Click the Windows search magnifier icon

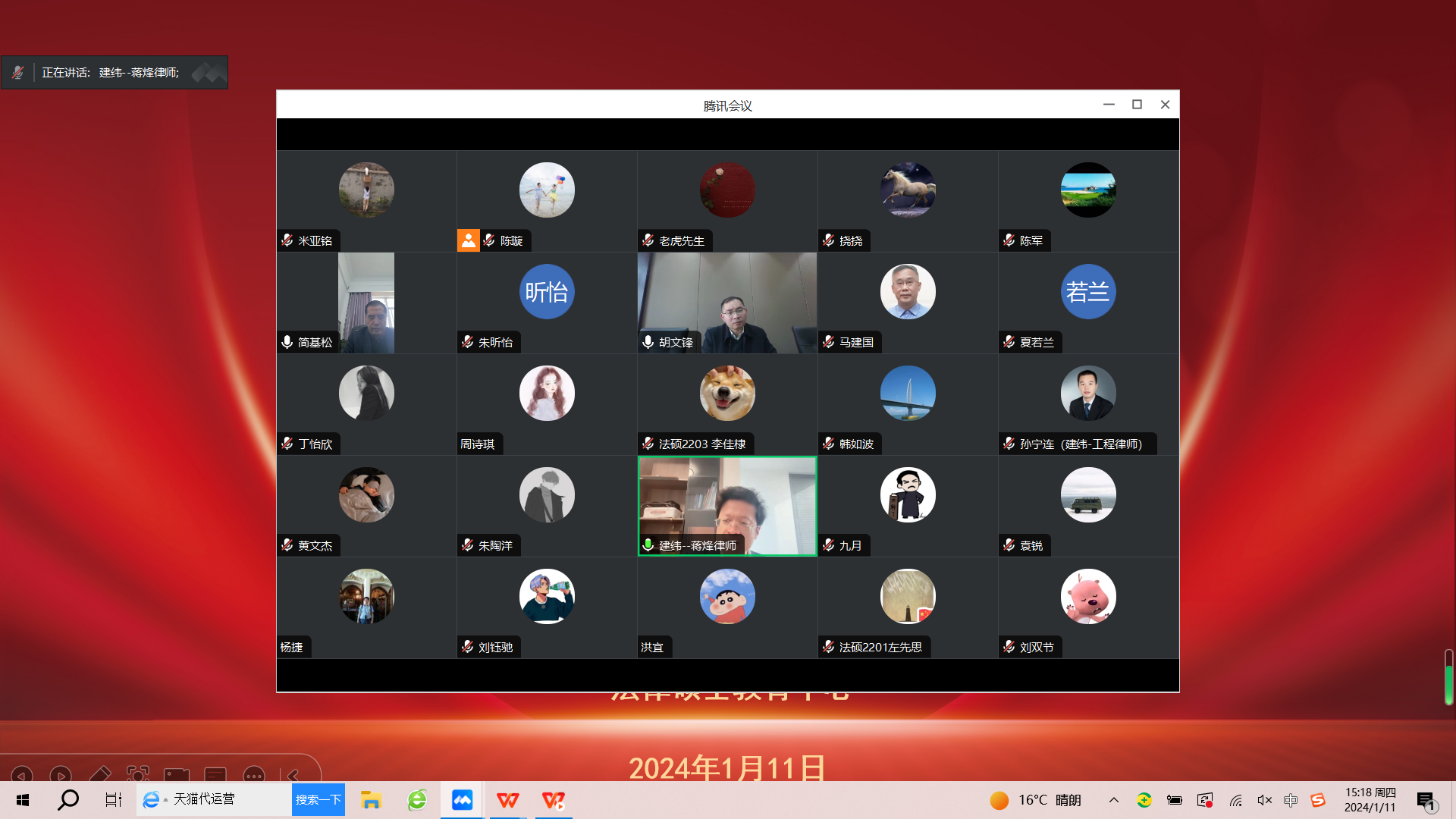click(x=68, y=800)
